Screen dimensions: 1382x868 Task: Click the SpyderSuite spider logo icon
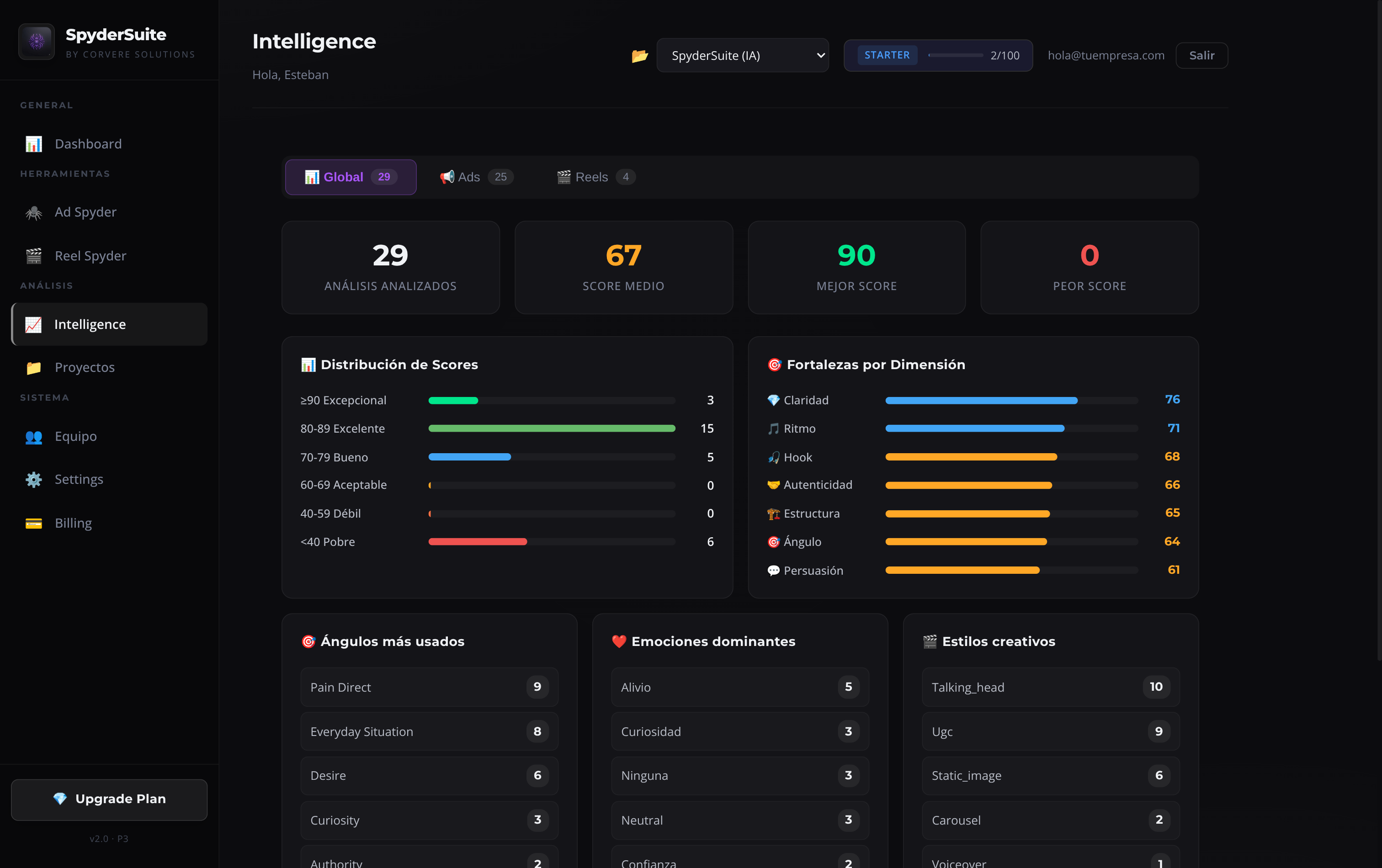37,41
